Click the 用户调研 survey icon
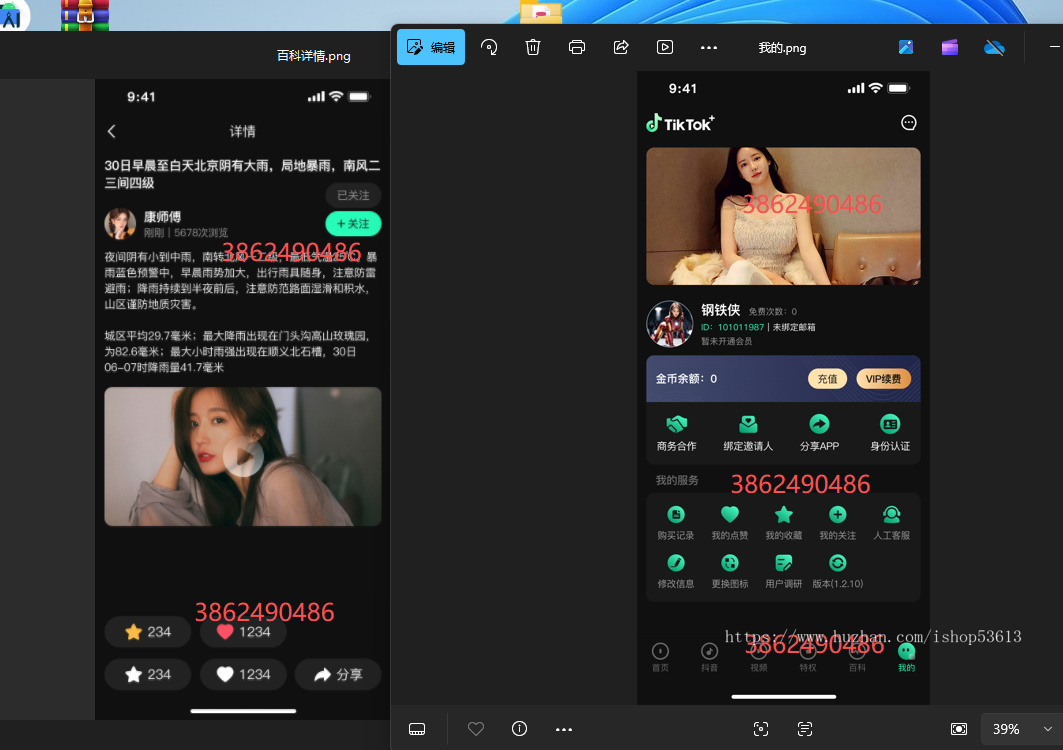 784,563
